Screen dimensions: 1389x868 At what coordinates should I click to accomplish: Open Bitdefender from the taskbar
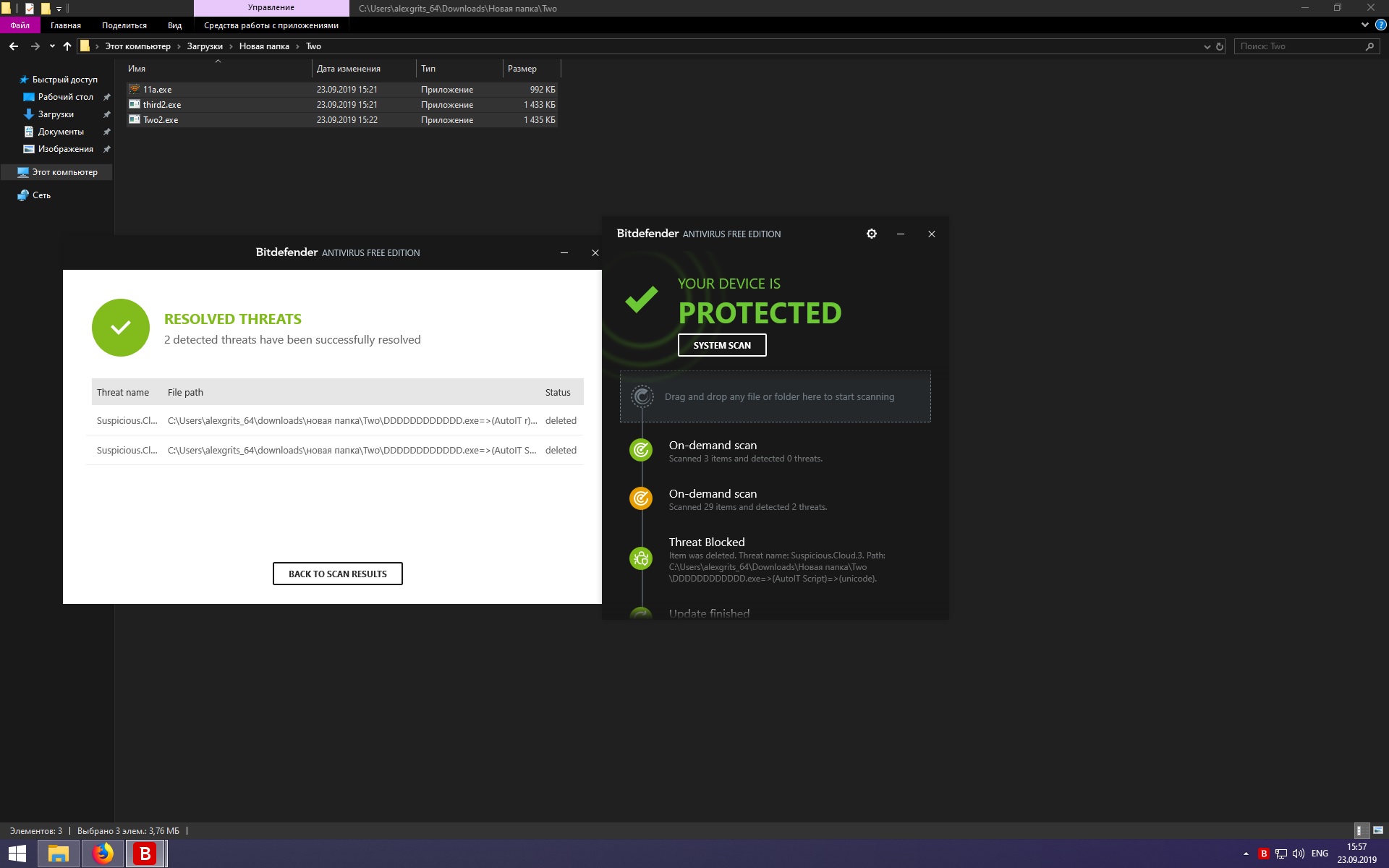click(145, 854)
